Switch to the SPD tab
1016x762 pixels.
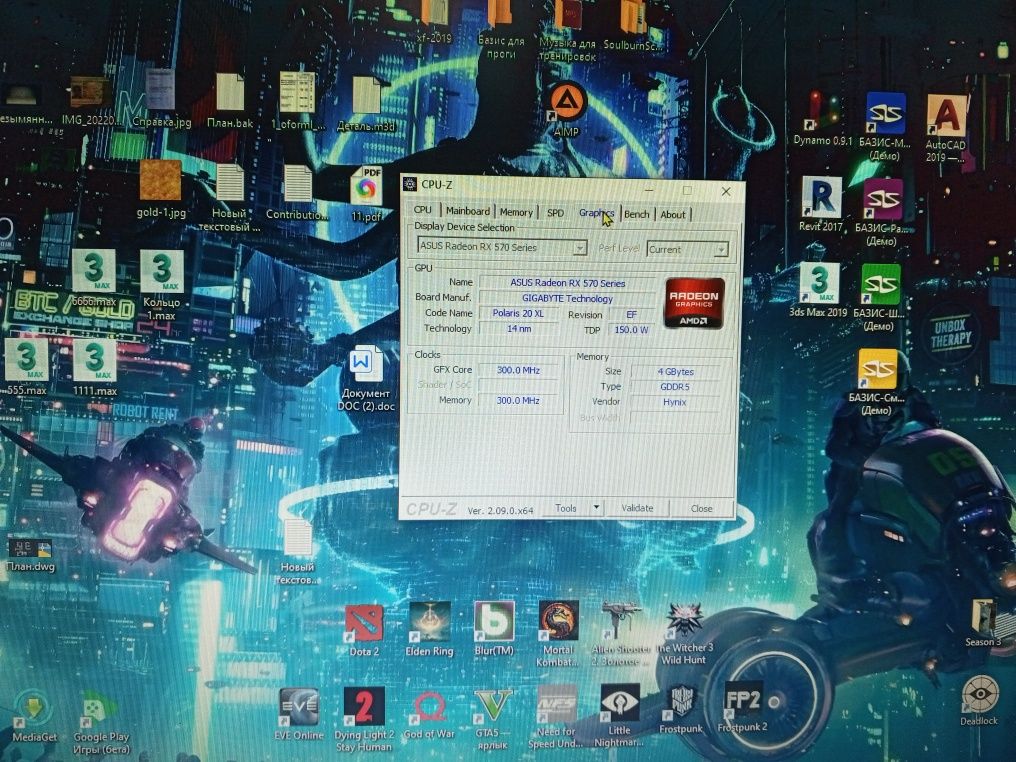[x=555, y=213]
